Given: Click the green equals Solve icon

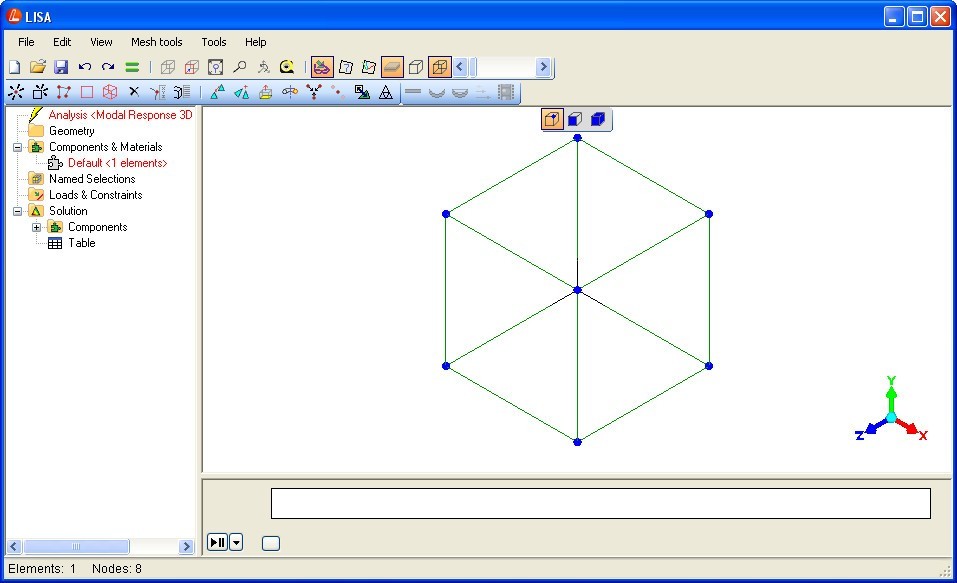Looking at the screenshot, I should [132, 67].
